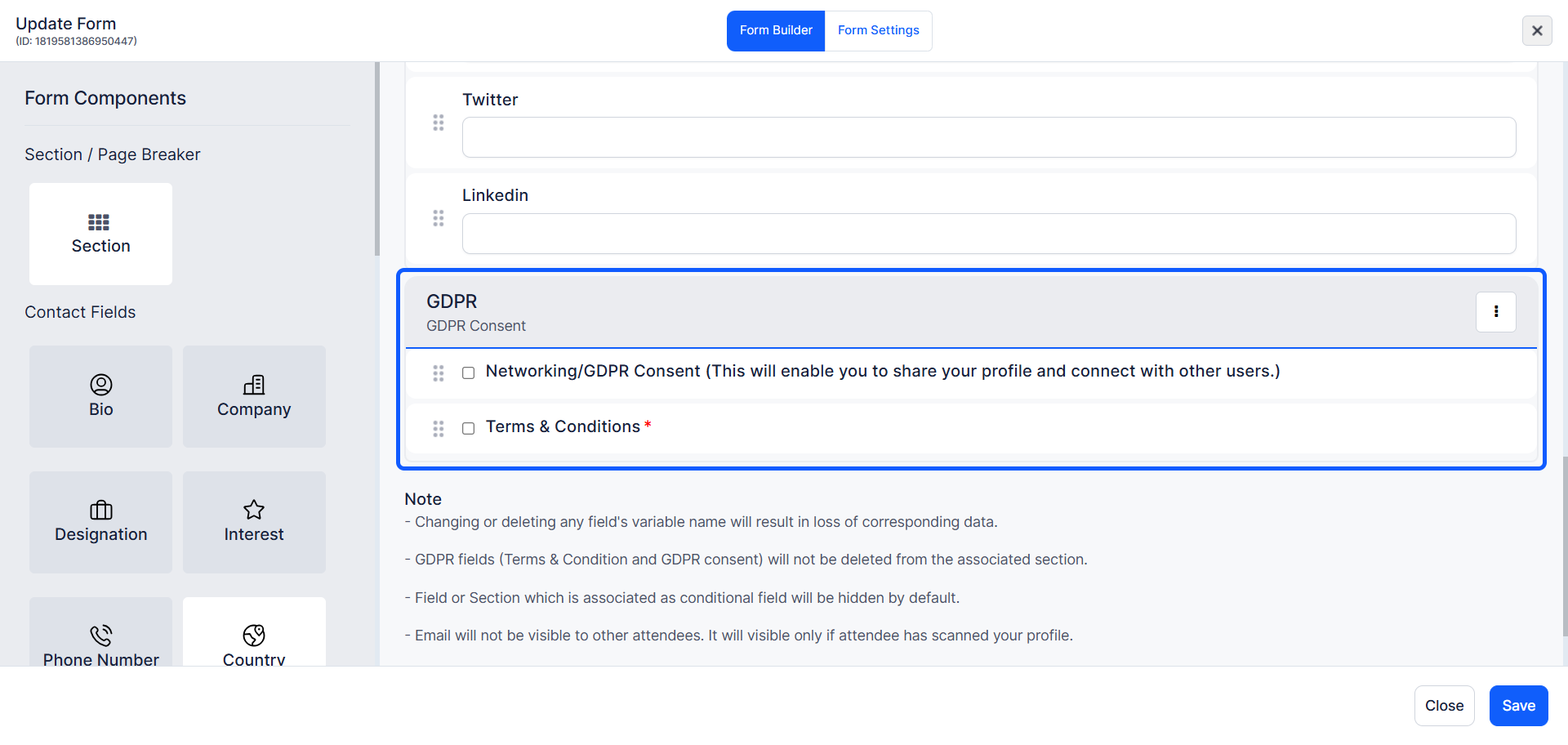The image size is (1568, 745).
Task: Grab the Twitter field drag handle
Action: point(439,123)
